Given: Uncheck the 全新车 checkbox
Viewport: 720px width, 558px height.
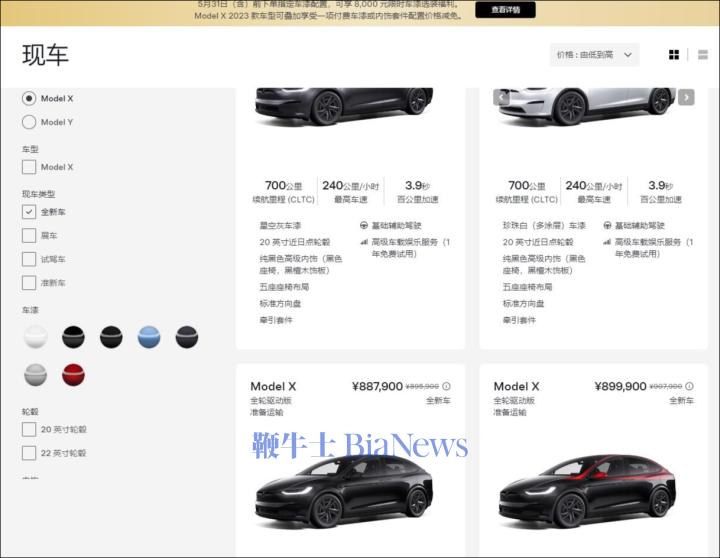Looking at the screenshot, I should pyautogui.click(x=29, y=212).
